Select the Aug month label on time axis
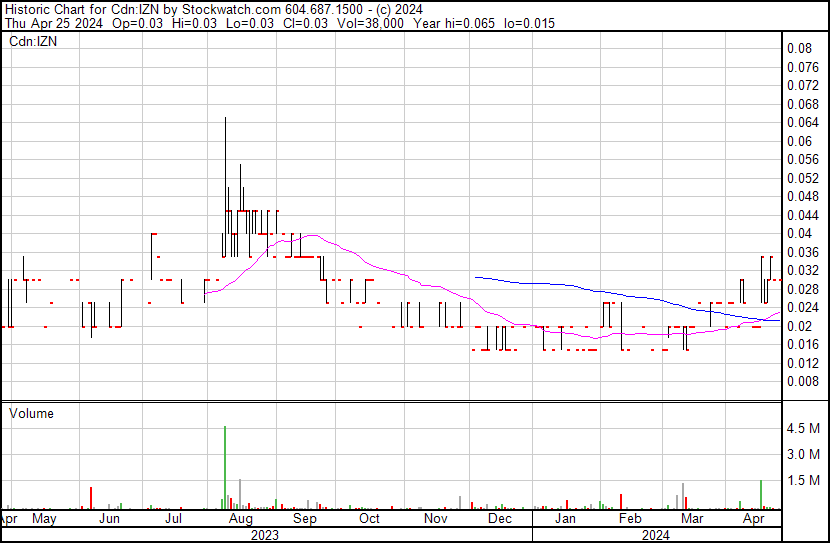The height and width of the screenshot is (543, 830). [x=240, y=520]
